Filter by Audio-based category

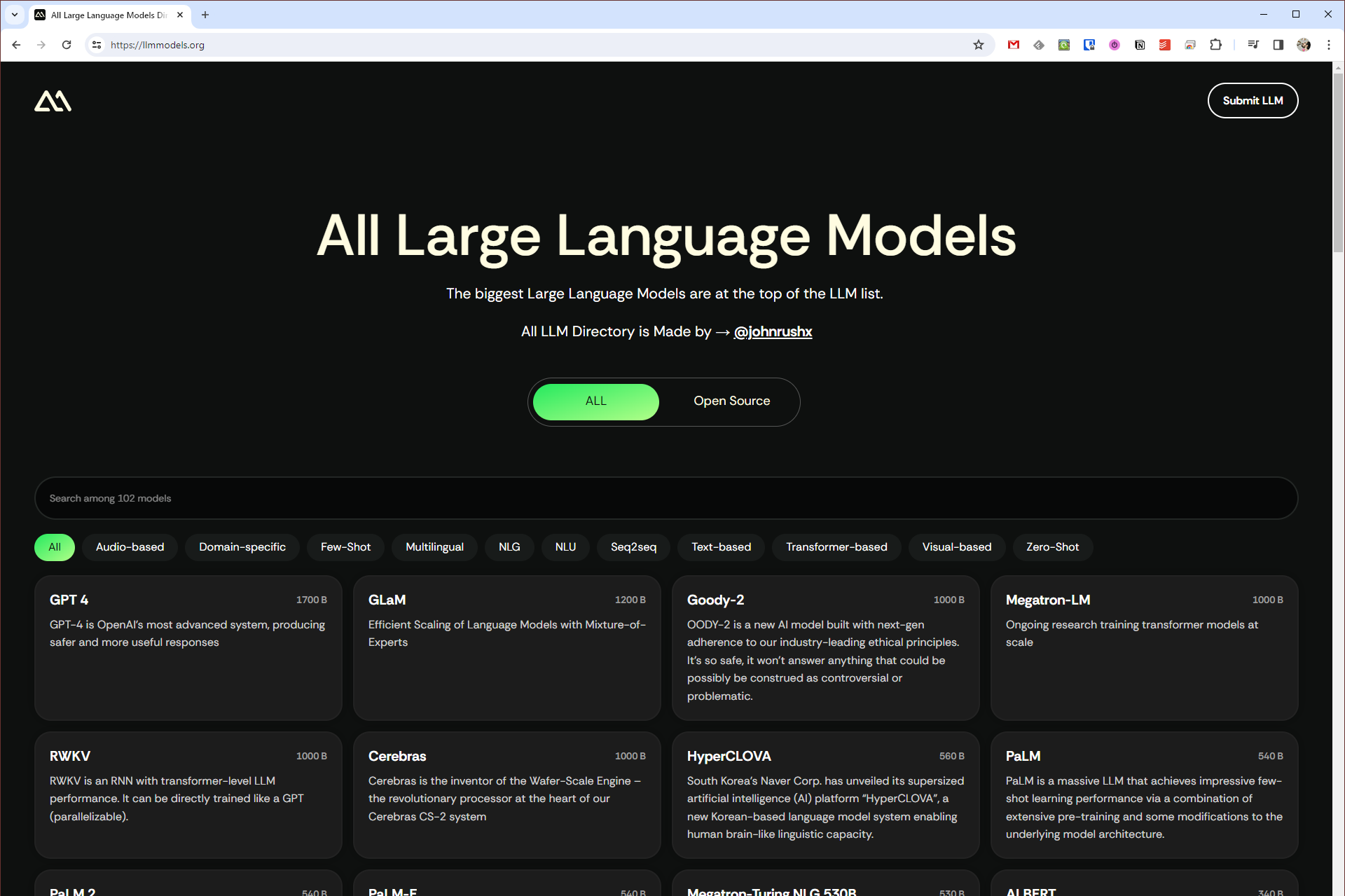(130, 547)
